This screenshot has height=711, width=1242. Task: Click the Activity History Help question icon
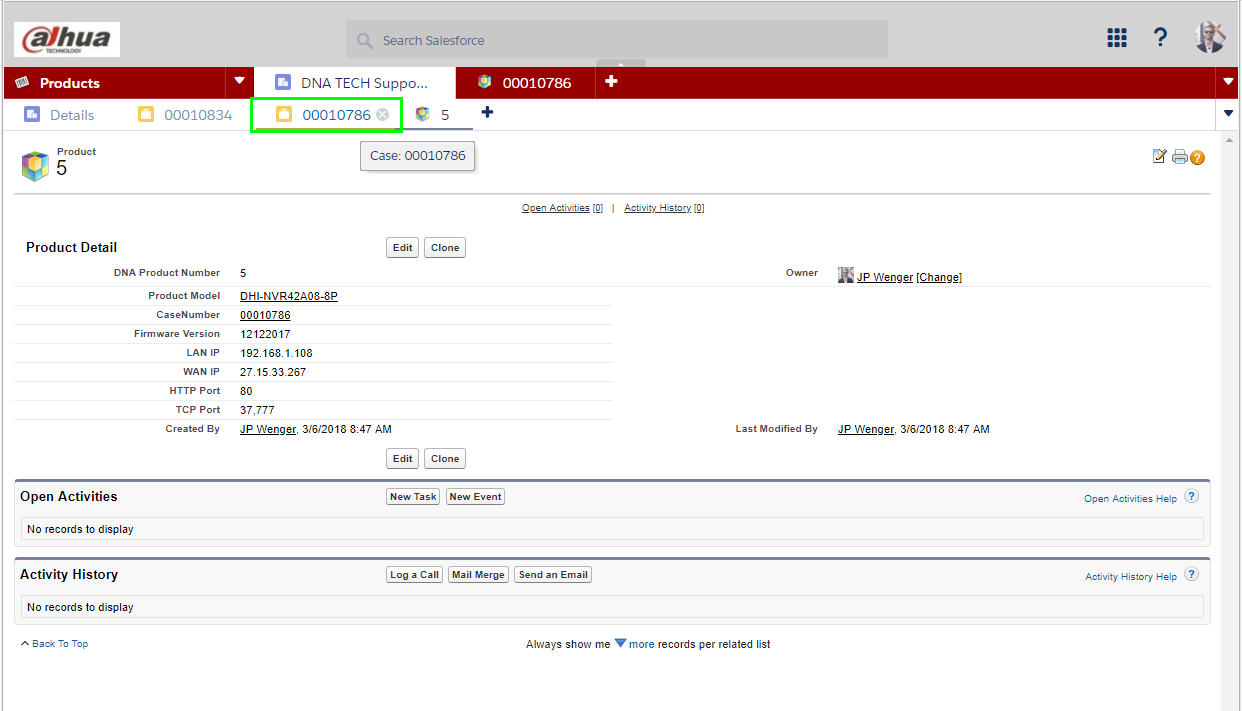click(1191, 574)
